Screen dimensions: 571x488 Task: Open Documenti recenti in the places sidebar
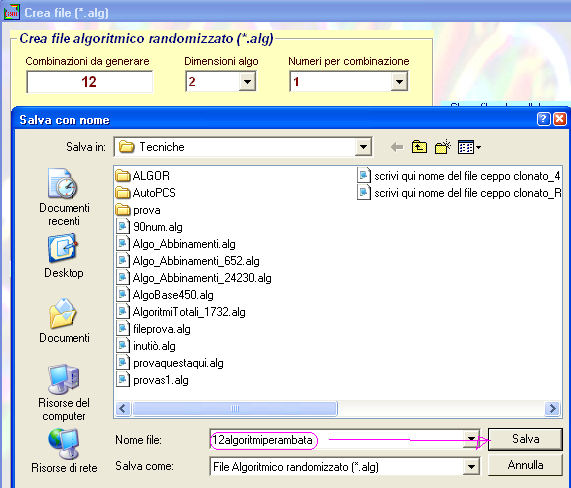(x=64, y=197)
